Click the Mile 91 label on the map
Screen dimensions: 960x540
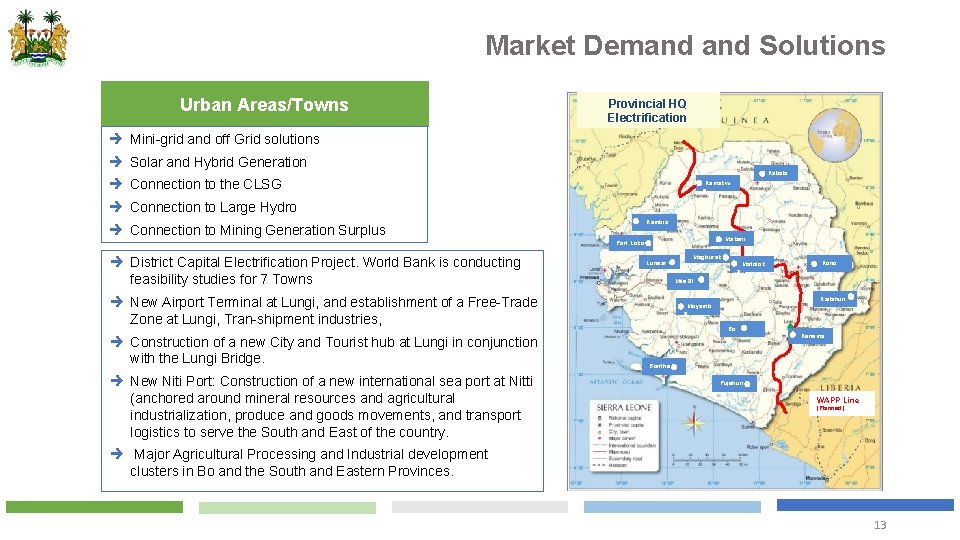point(687,281)
